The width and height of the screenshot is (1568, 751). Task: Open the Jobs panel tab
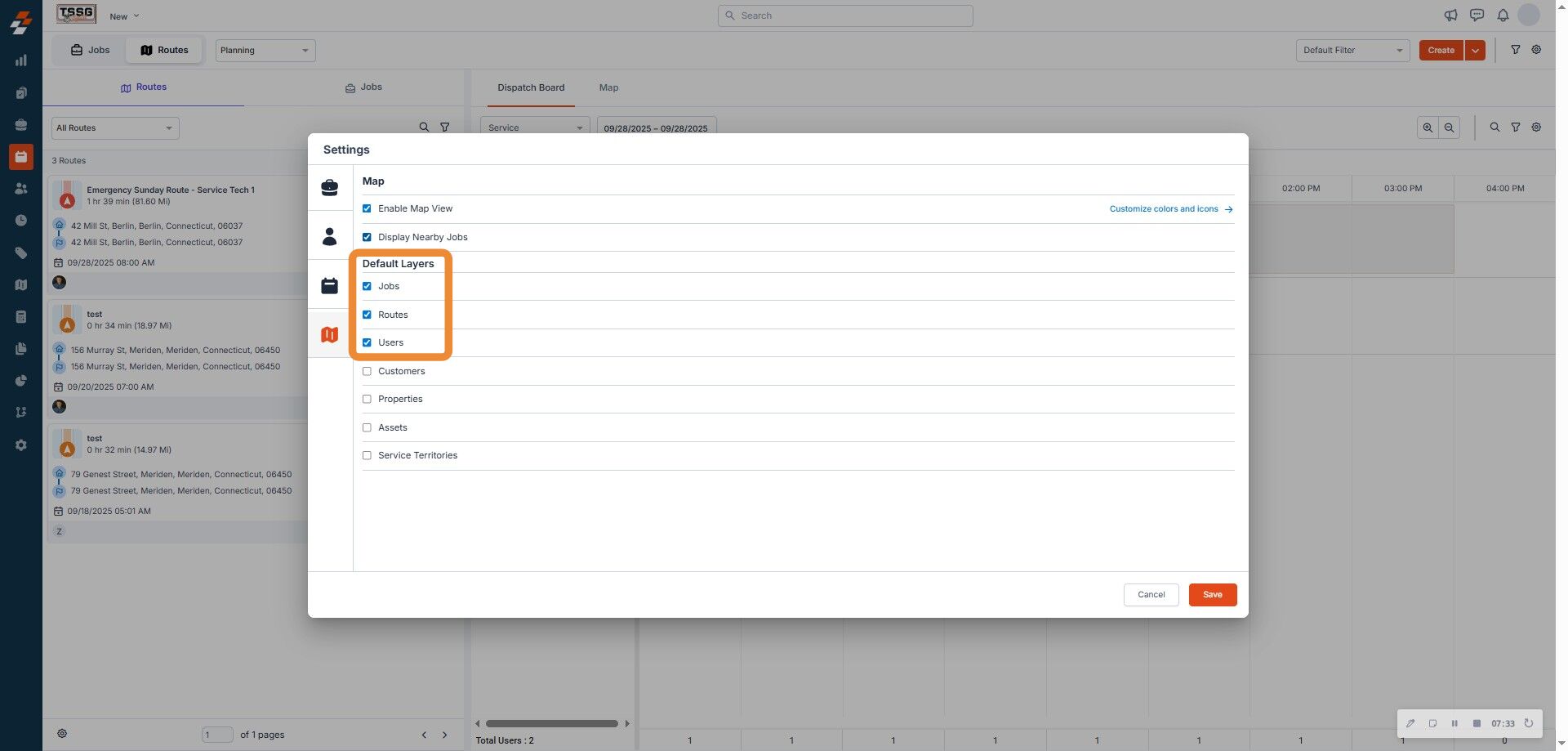(x=363, y=87)
